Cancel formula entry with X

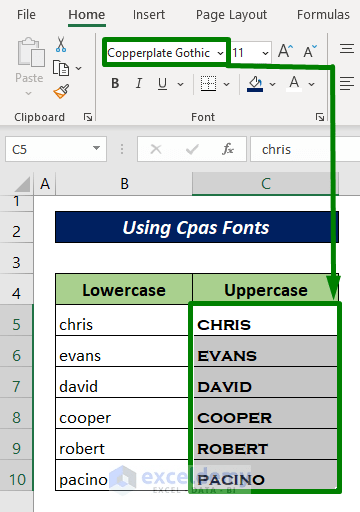[x=156, y=149]
